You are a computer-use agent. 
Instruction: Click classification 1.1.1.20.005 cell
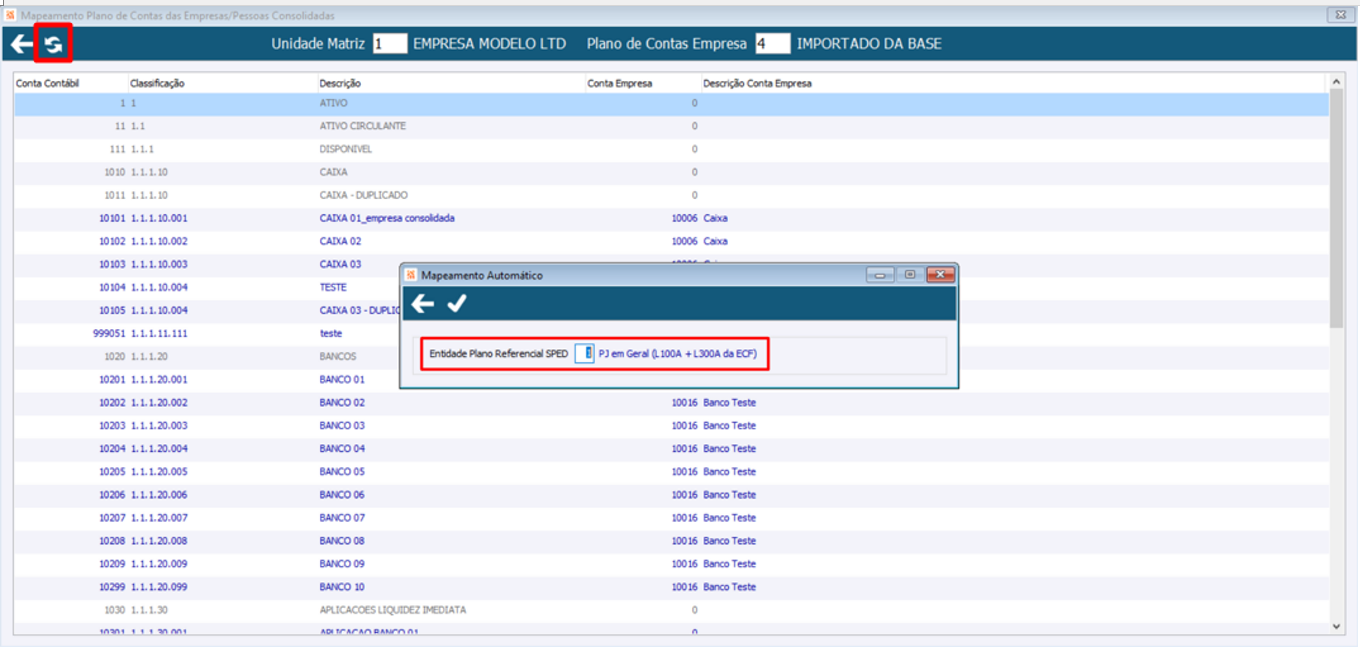[159, 472]
